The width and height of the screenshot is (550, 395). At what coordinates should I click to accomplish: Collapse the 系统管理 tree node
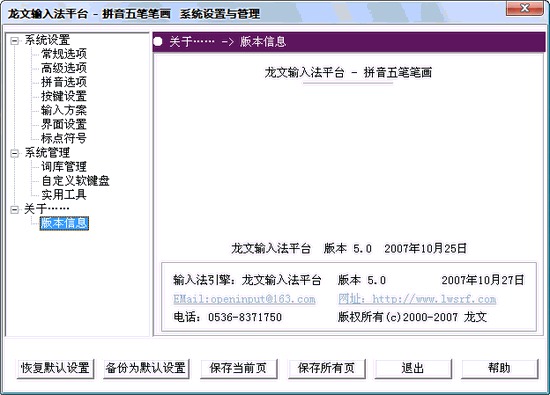click(14, 153)
